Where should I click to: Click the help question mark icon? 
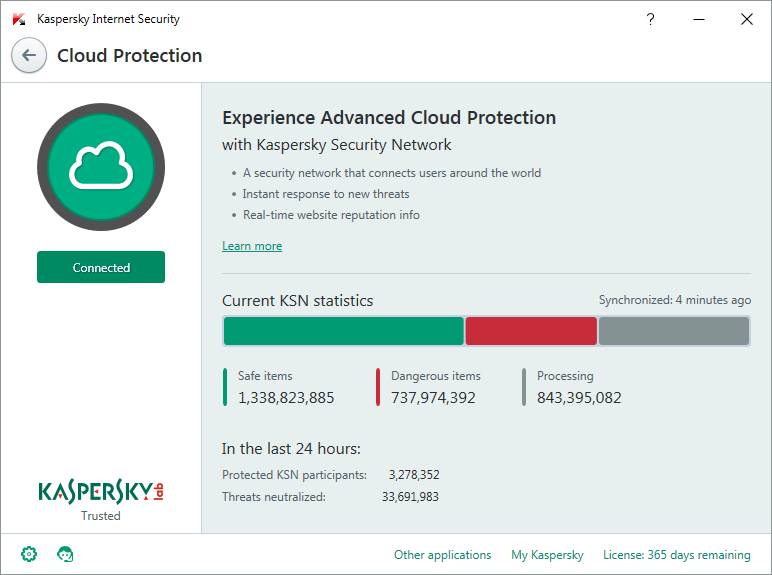tap(651, 19)
